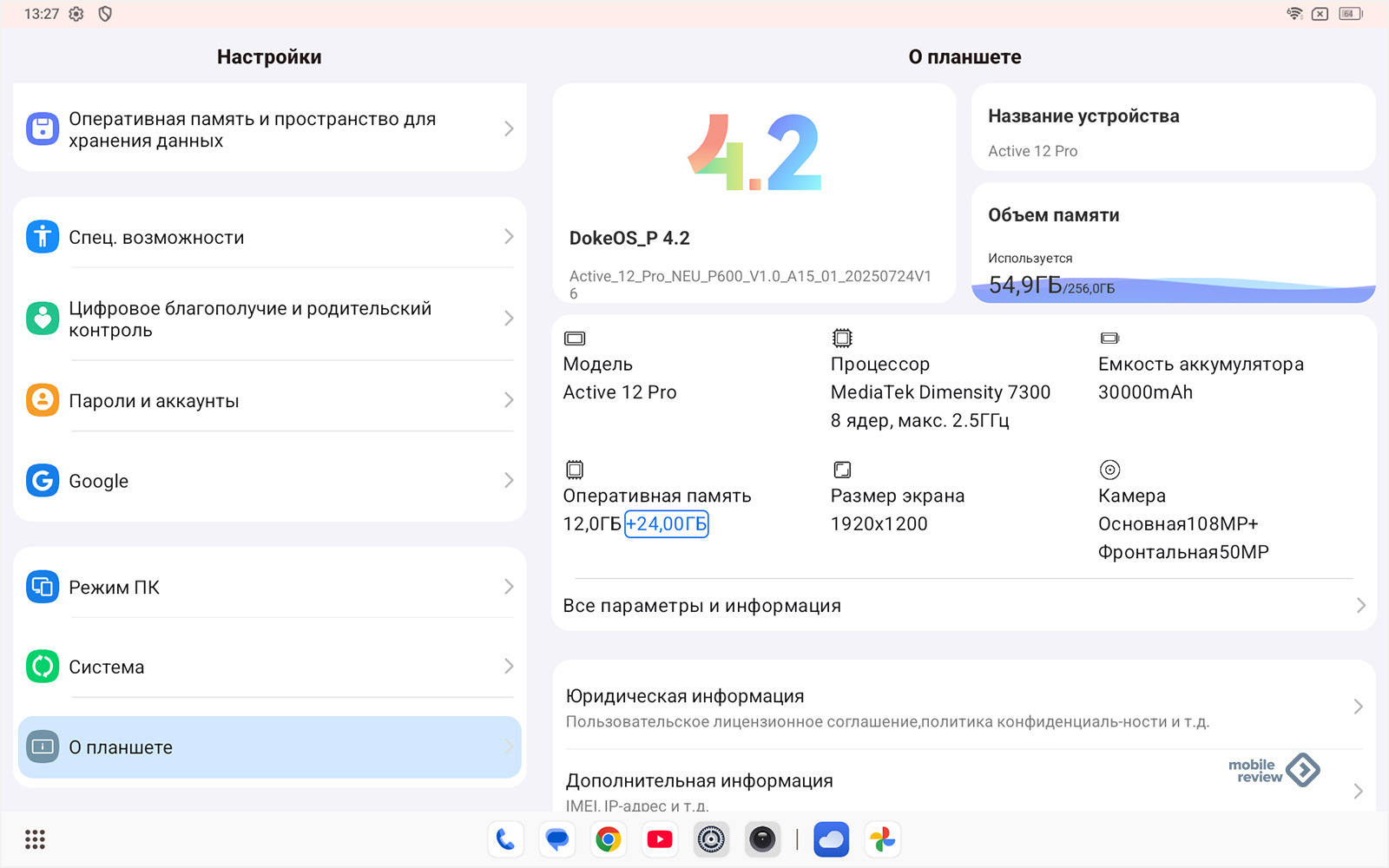Open the Camera app in dock
This screenshot has width=1389, height=868.
click(x=762, y=839)
